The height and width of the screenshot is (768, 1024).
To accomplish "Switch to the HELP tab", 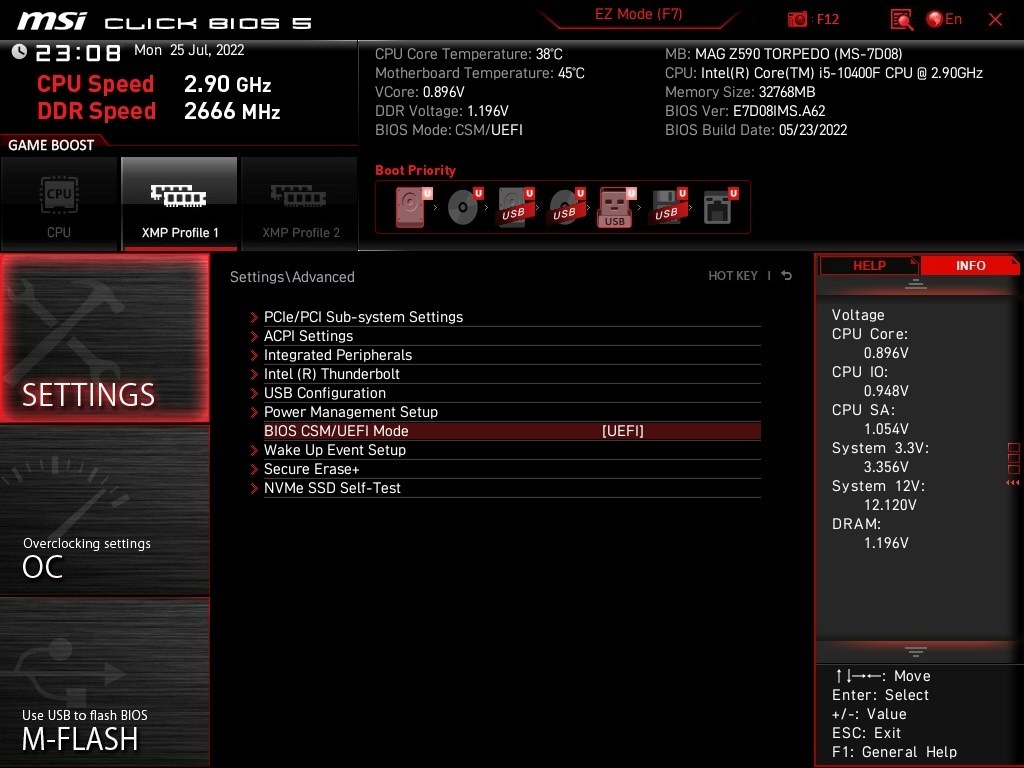I will point(868,264).
